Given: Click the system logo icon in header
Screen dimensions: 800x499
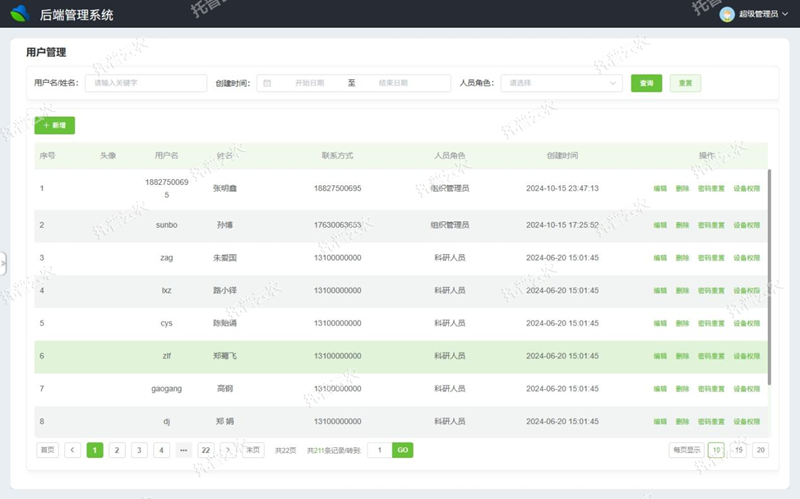Looking at the screenshot, I should click(x=20, y=14).
